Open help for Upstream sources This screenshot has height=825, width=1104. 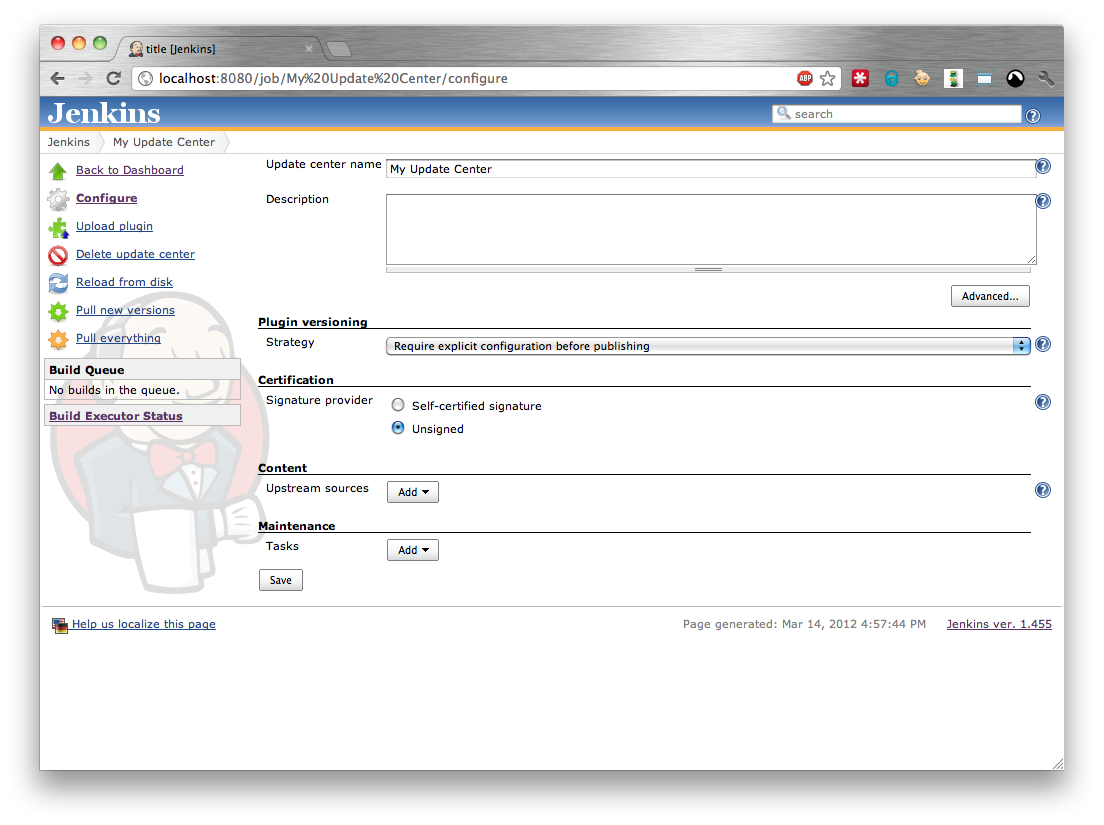(1043, 490)
